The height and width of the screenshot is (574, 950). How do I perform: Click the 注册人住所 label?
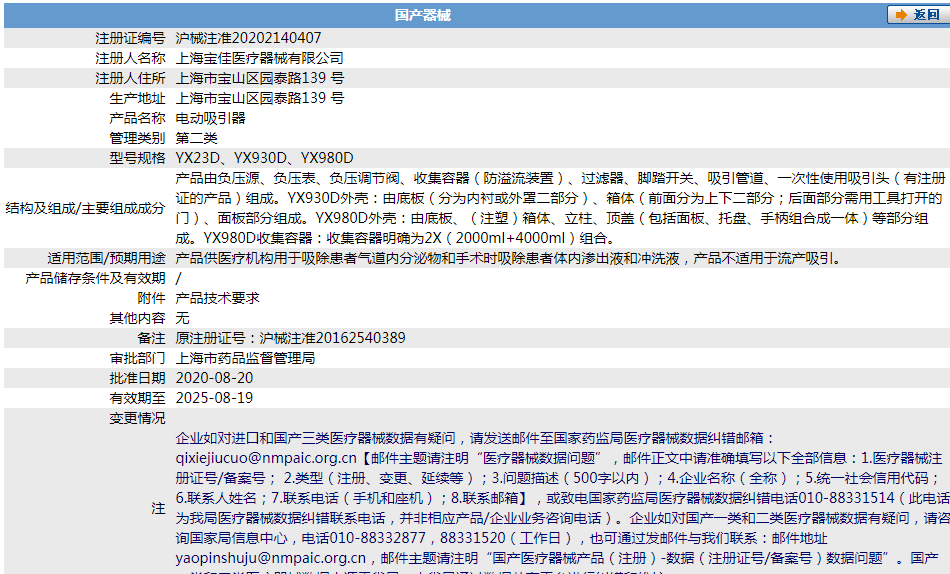point(130,78)
